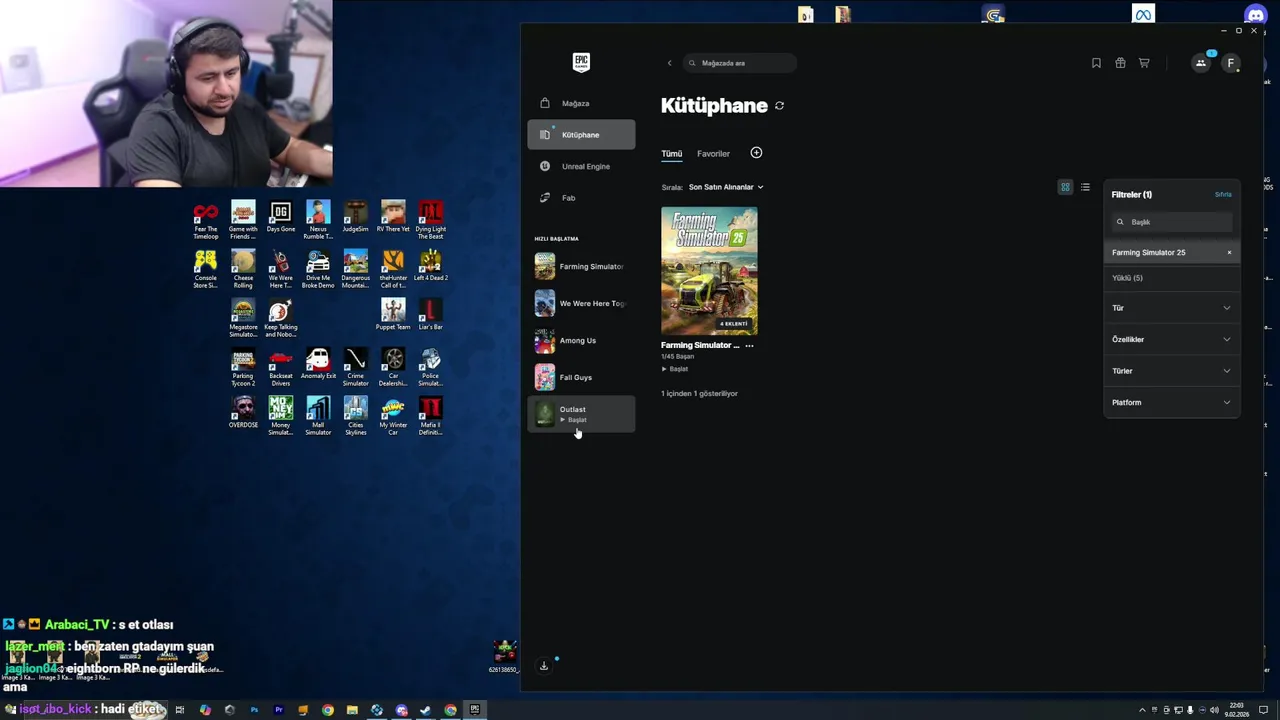Expand the Türler filter section

(x=1171, y=371)
